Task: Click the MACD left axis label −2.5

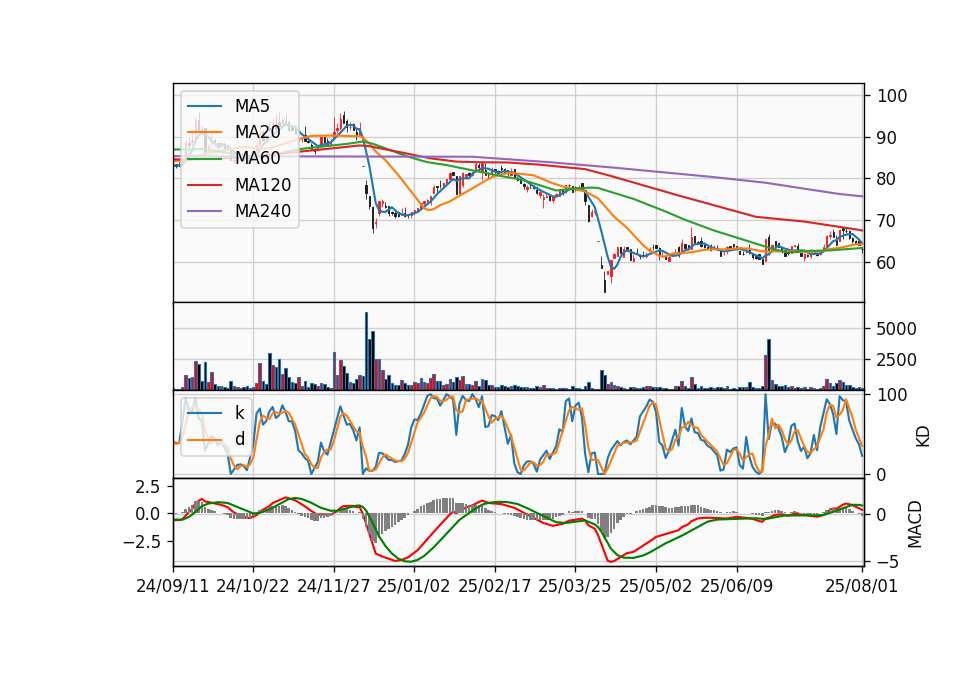Action: [x=141, y=542]
